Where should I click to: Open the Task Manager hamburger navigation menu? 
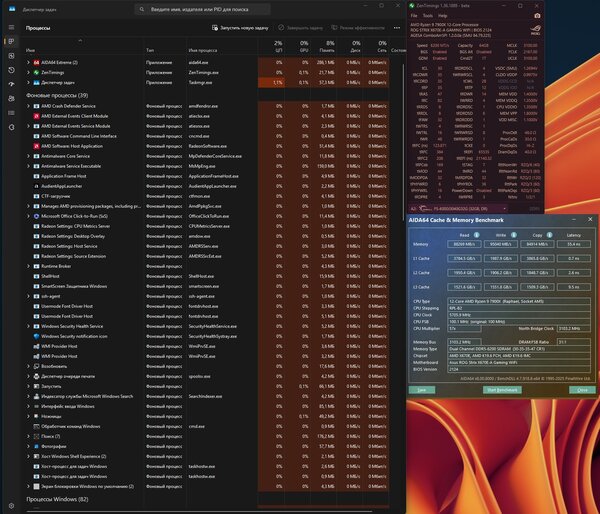tap(11, 27)
